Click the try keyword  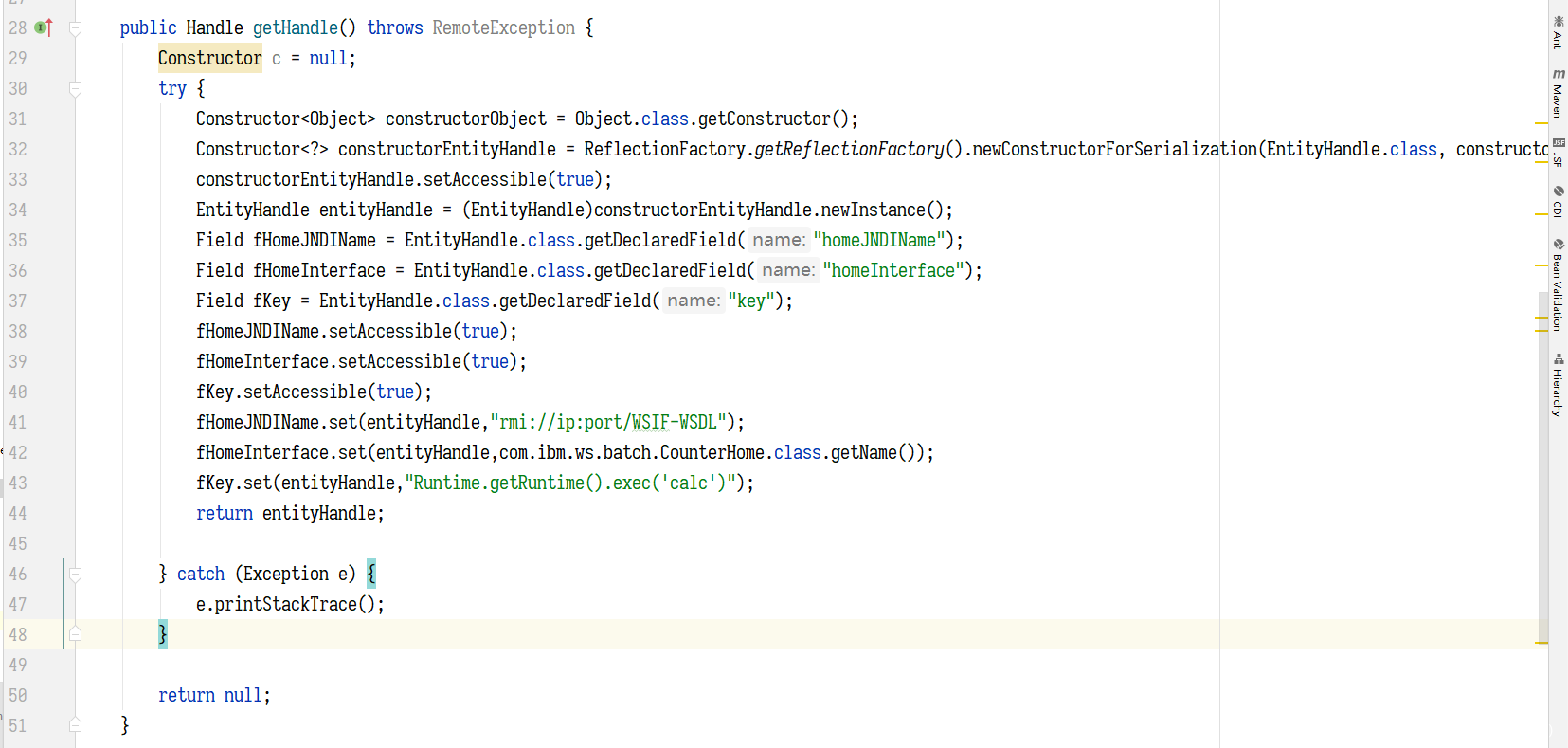coord(172,88)
